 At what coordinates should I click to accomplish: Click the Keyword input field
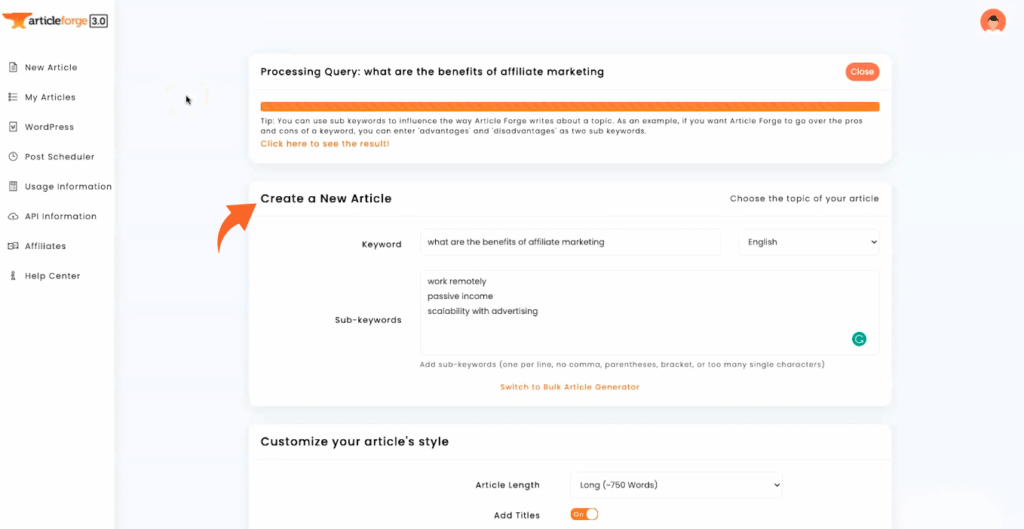pyautogui.click(x=570, y=242)
